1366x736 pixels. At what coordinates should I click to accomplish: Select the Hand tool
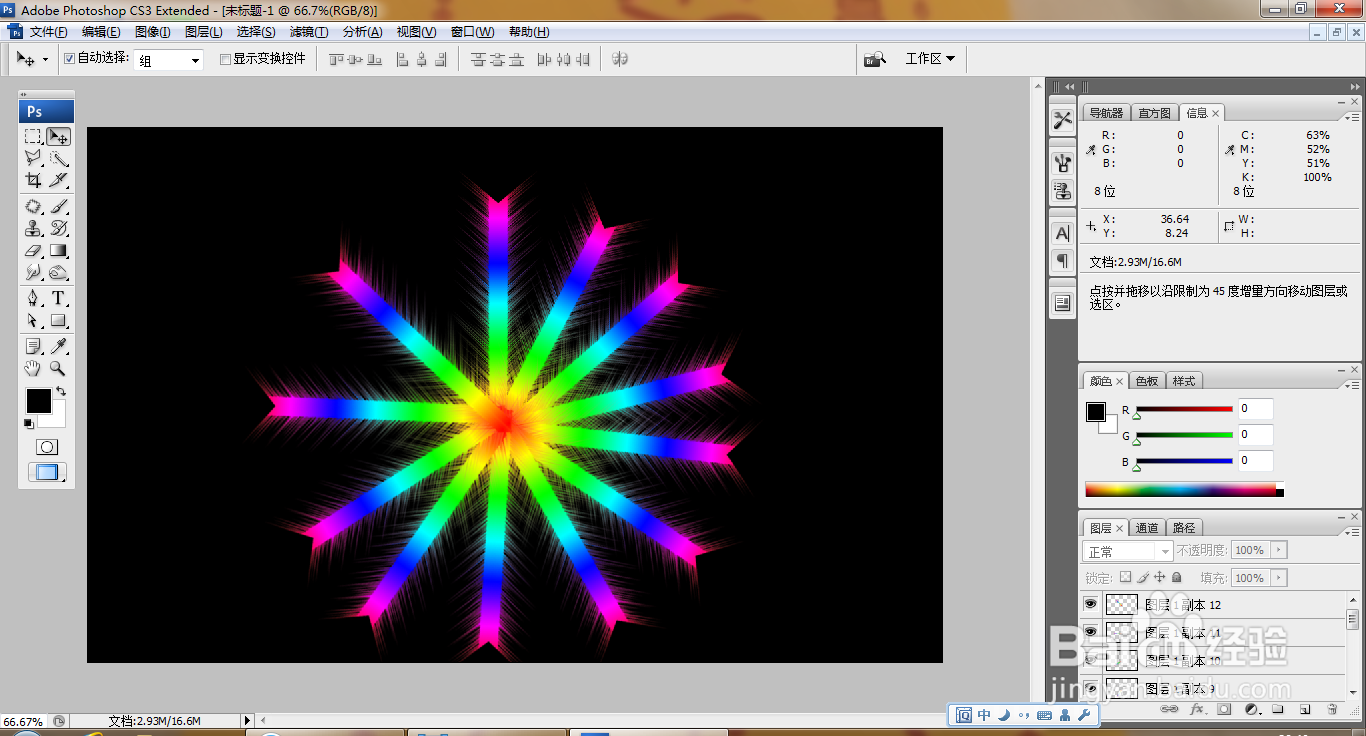coord(34,368)
